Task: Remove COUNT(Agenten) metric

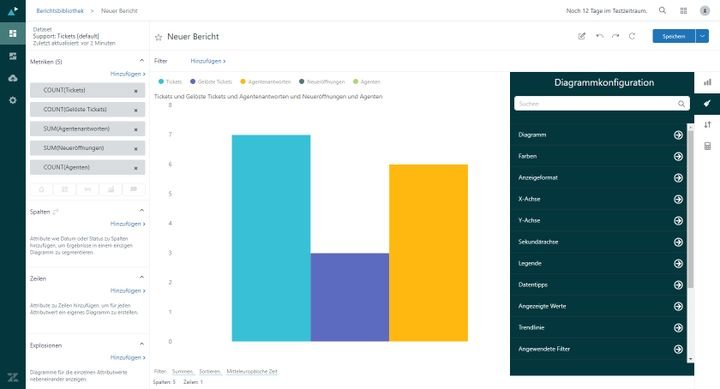Action: click(135, 168)
